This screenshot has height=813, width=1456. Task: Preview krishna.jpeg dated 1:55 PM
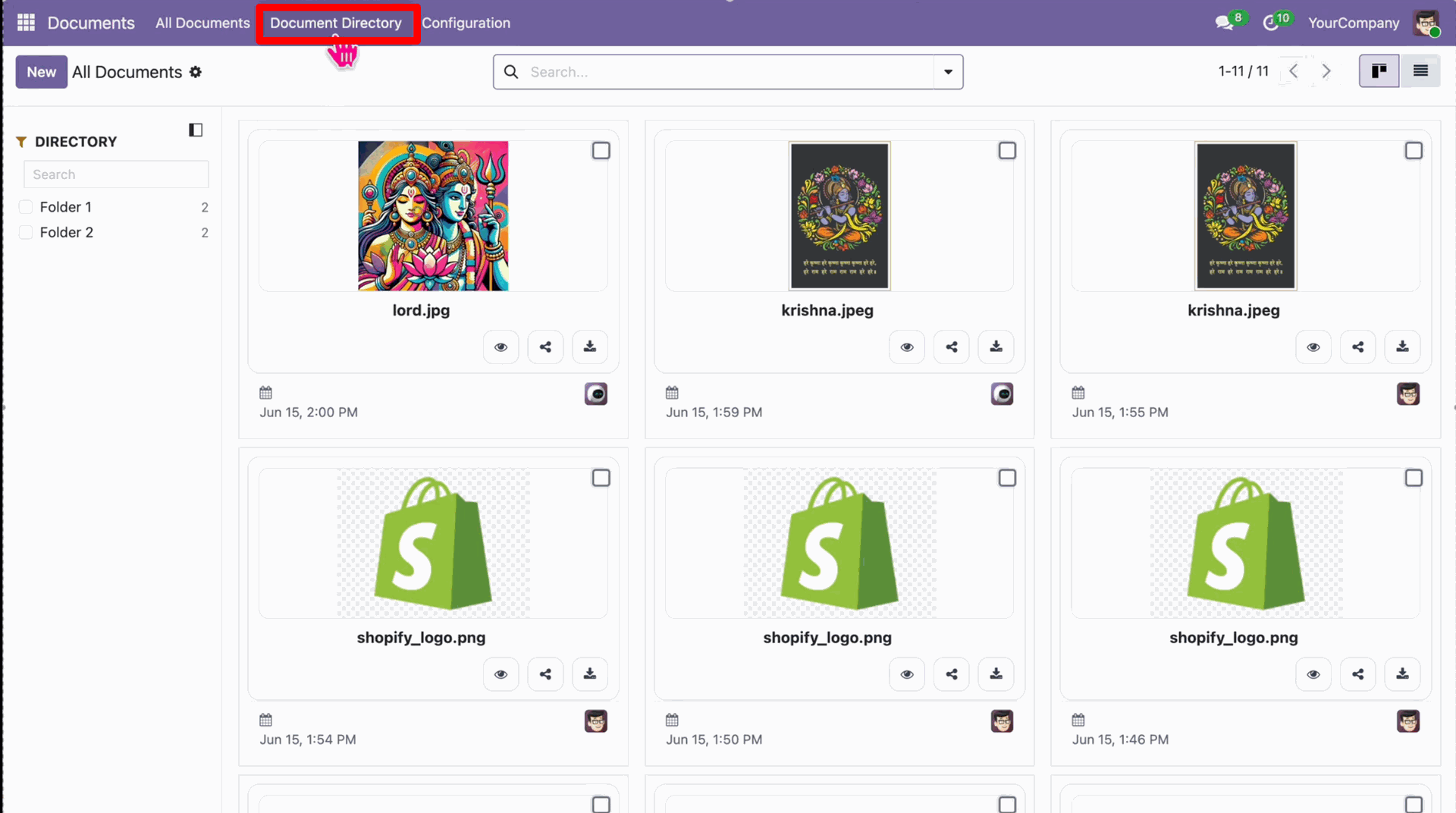click(1313, 347)
